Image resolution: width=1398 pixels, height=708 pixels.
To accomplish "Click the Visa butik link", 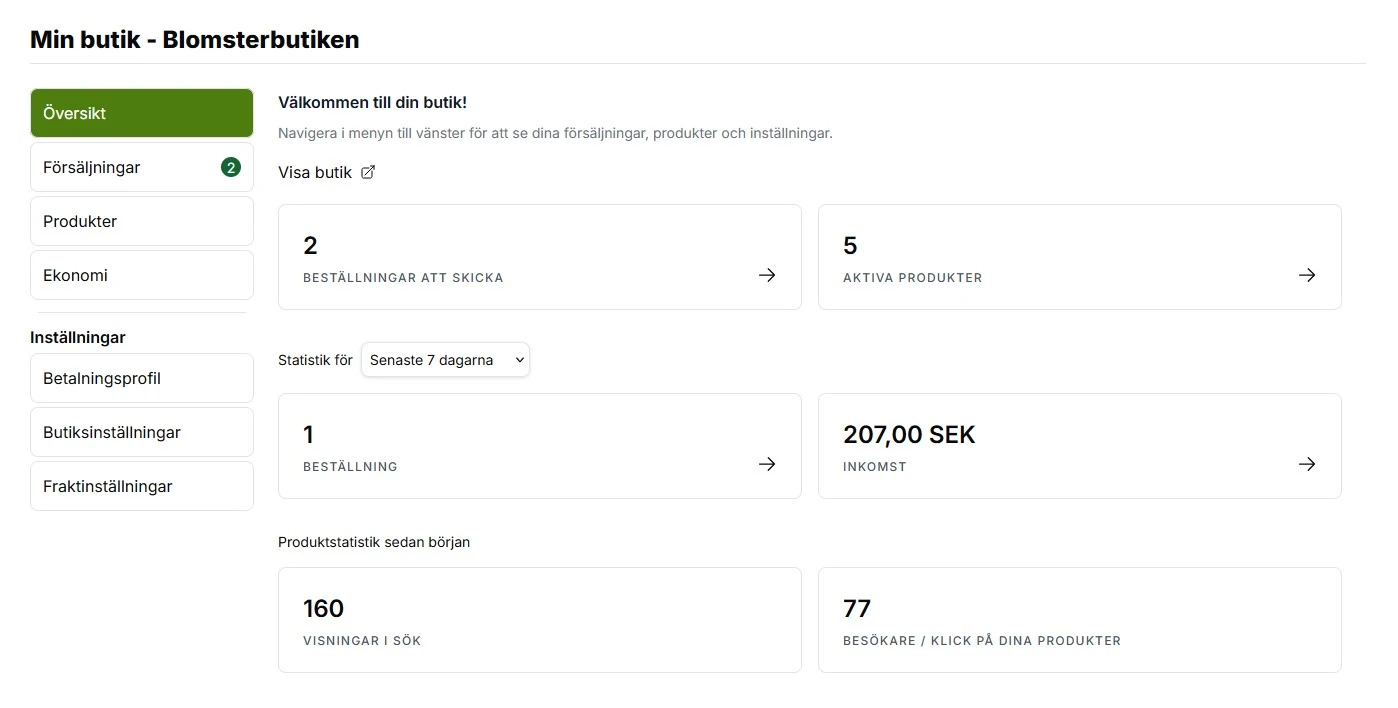I will tap(315, 171).
